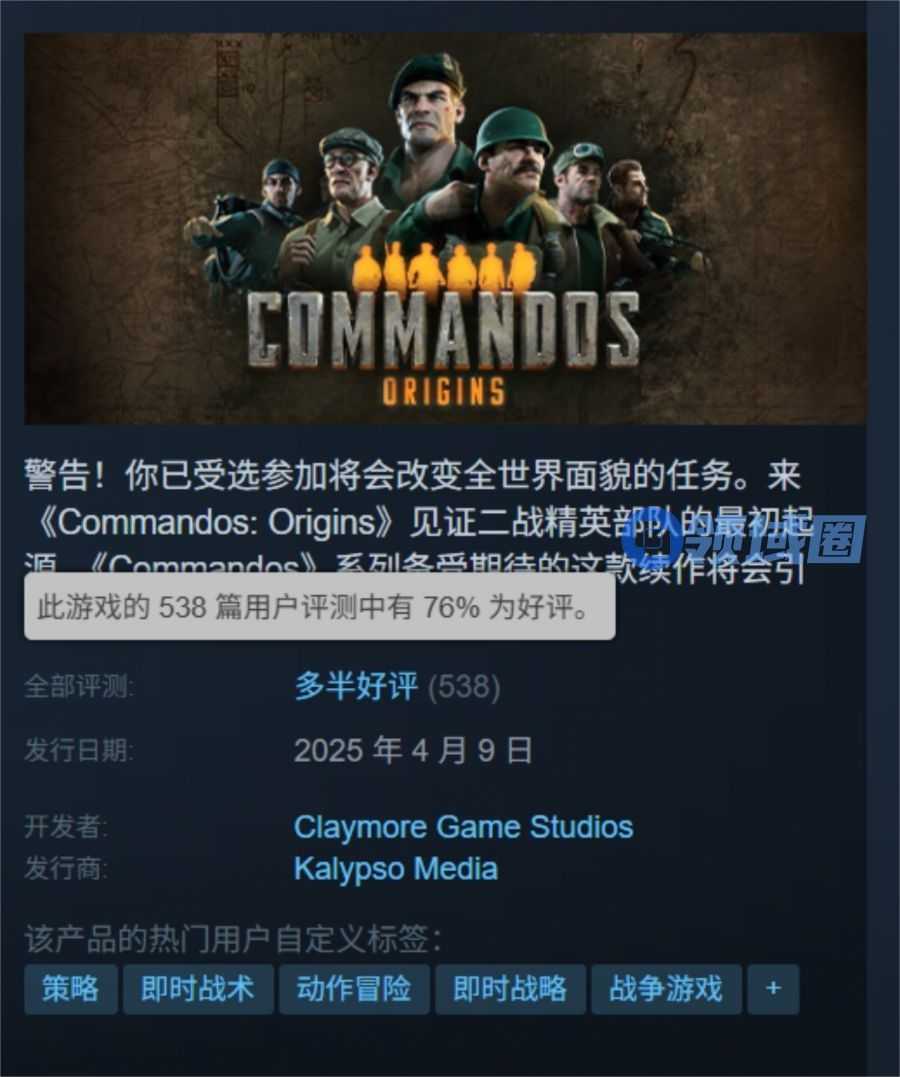
Task: Open the Claymore Game Studios developer page
Action: (x=463, y=827)
